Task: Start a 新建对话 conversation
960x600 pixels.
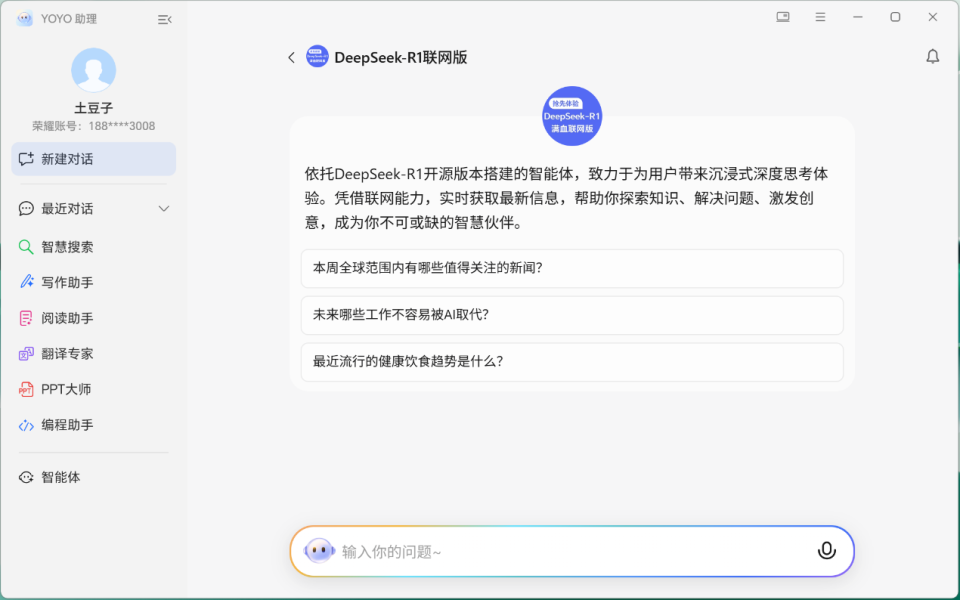Action: coord(94,159)
